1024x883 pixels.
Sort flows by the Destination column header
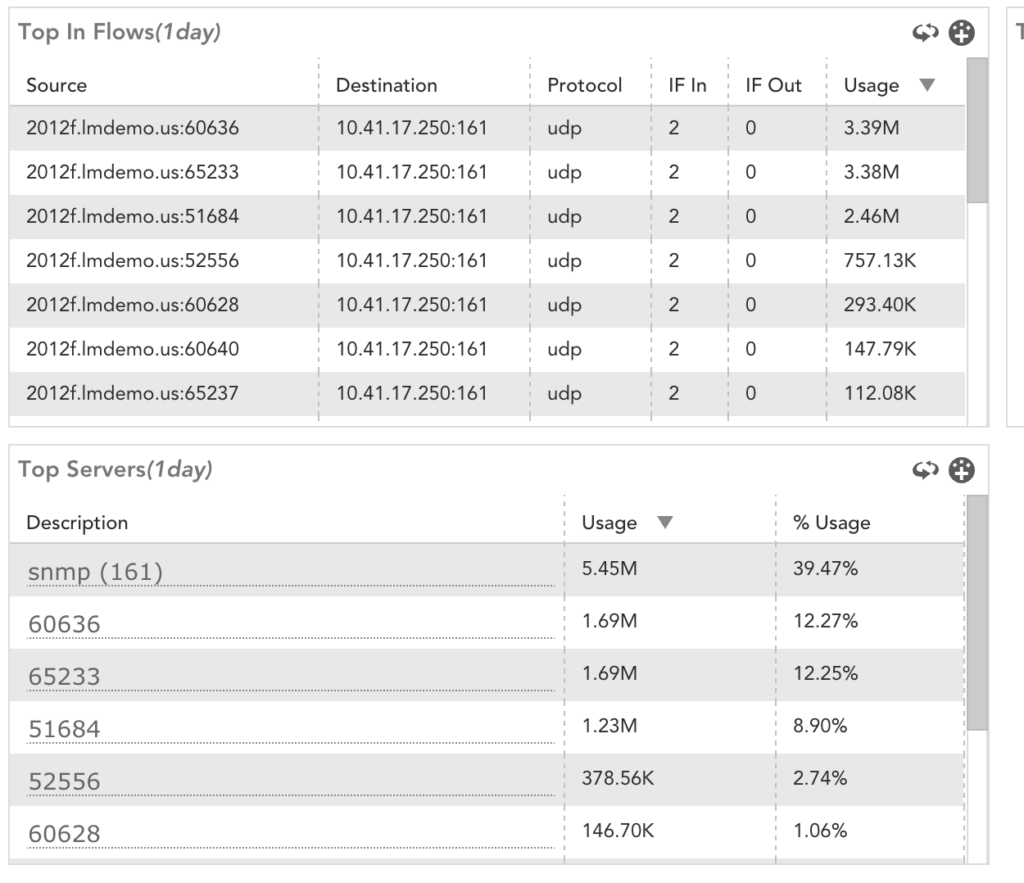pyautogui.click(x=387, y=85)
